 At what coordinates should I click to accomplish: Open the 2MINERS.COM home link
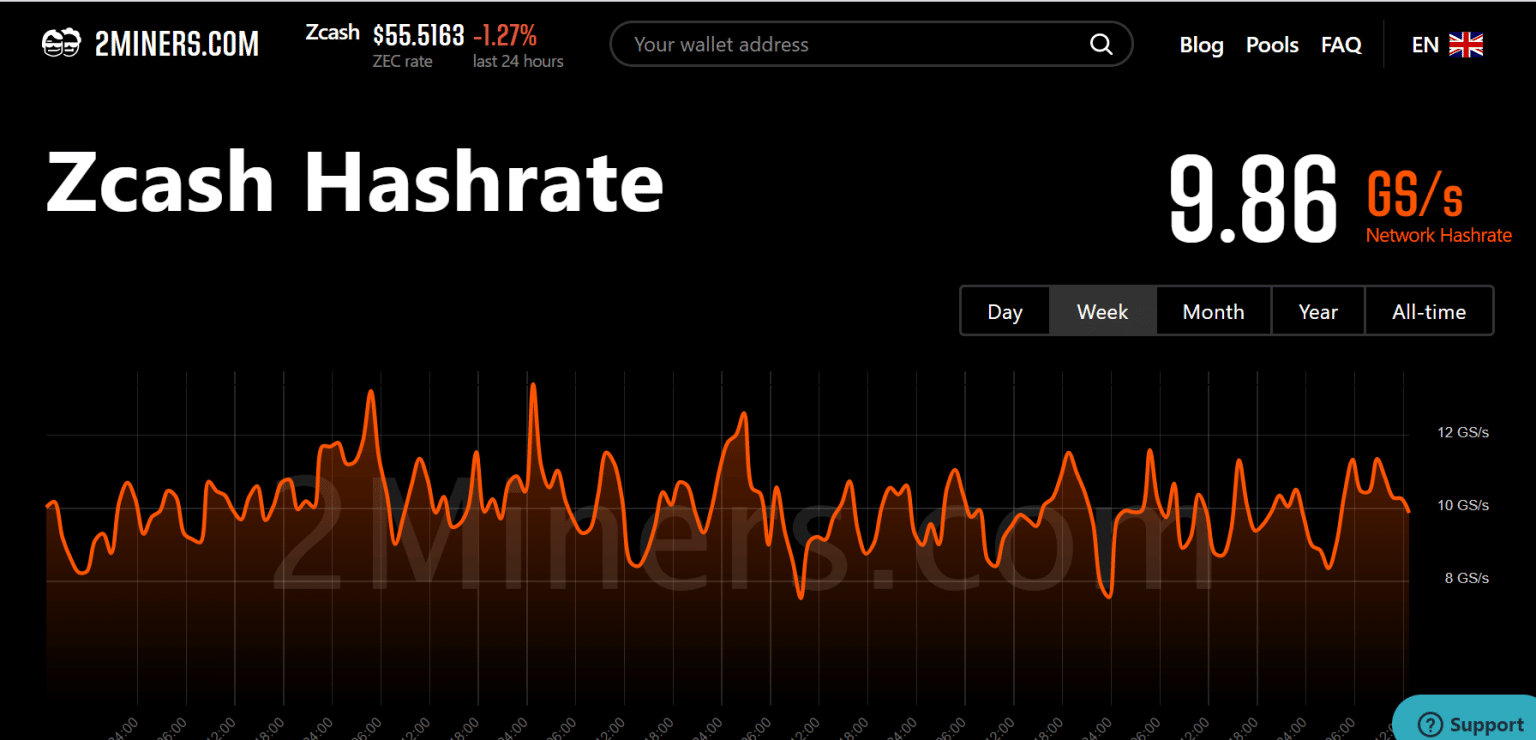pos(150,44)
